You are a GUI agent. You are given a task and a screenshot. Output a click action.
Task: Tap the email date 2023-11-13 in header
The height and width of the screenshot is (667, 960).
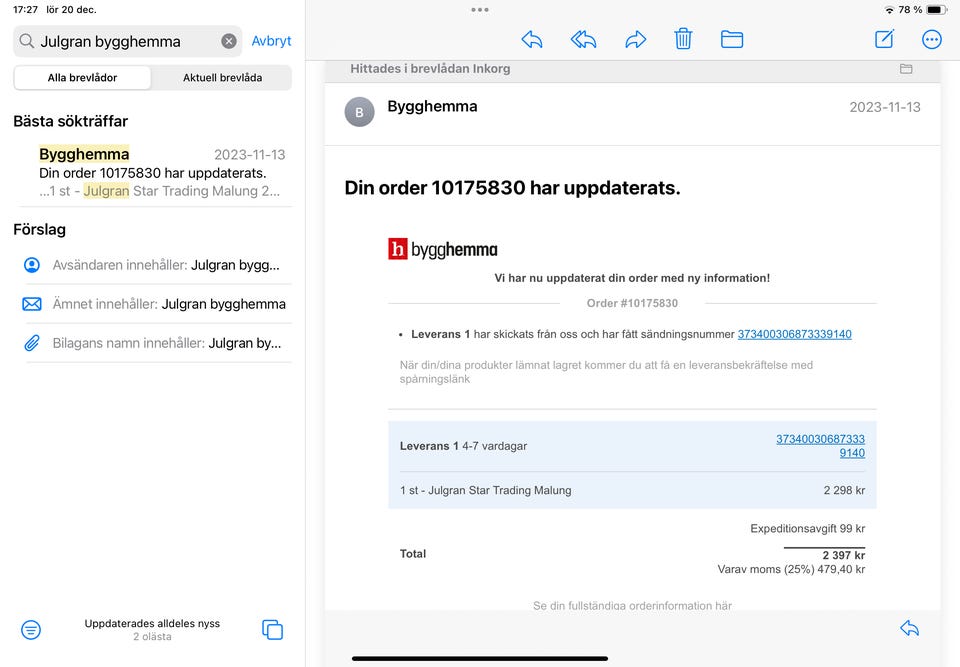coord(885,107)
